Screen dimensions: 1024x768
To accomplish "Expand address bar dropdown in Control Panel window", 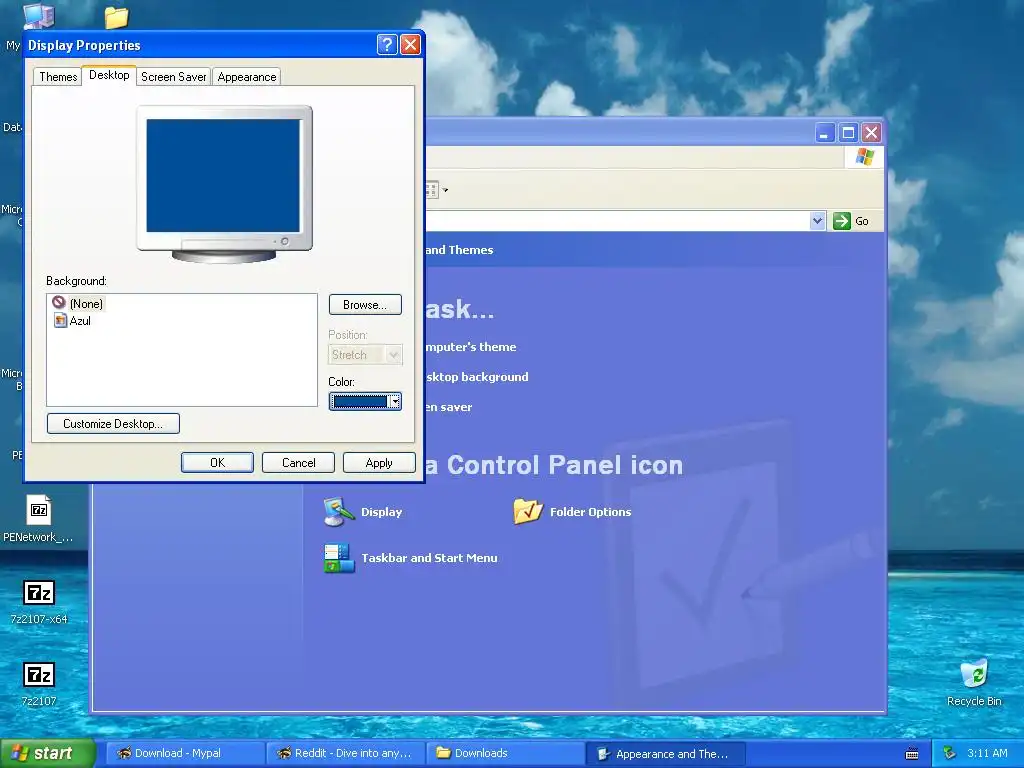I will click(x=818, y=221).
